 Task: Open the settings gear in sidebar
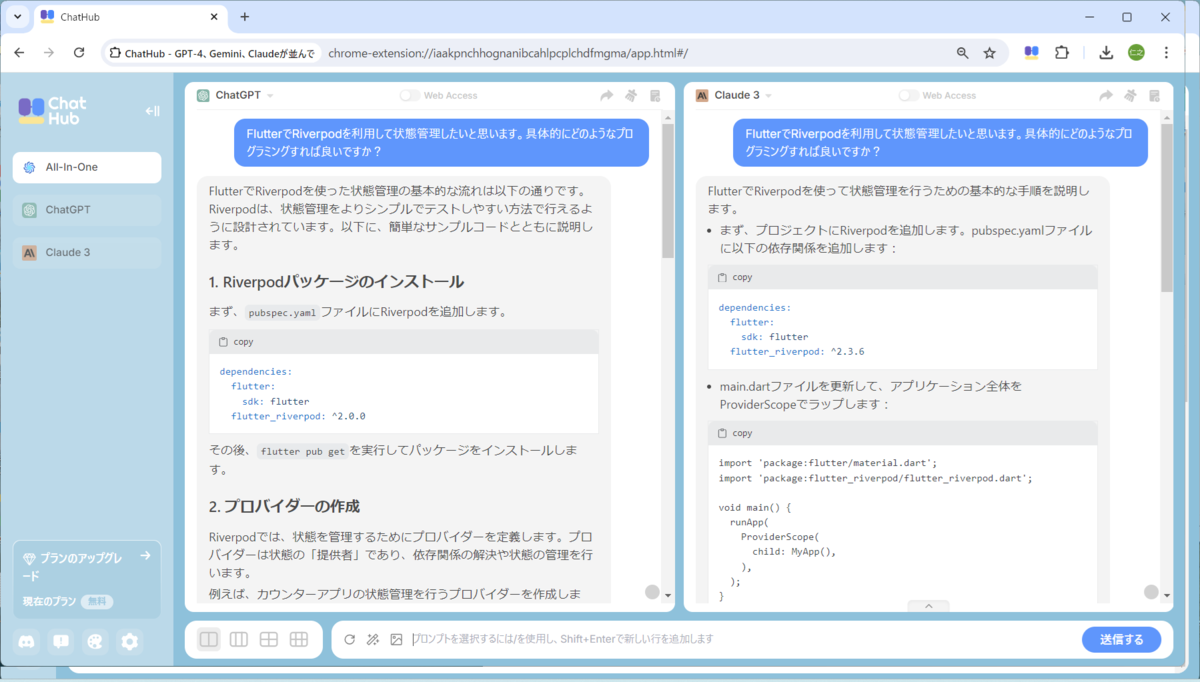pyautogui.click(x=129, y=642)
